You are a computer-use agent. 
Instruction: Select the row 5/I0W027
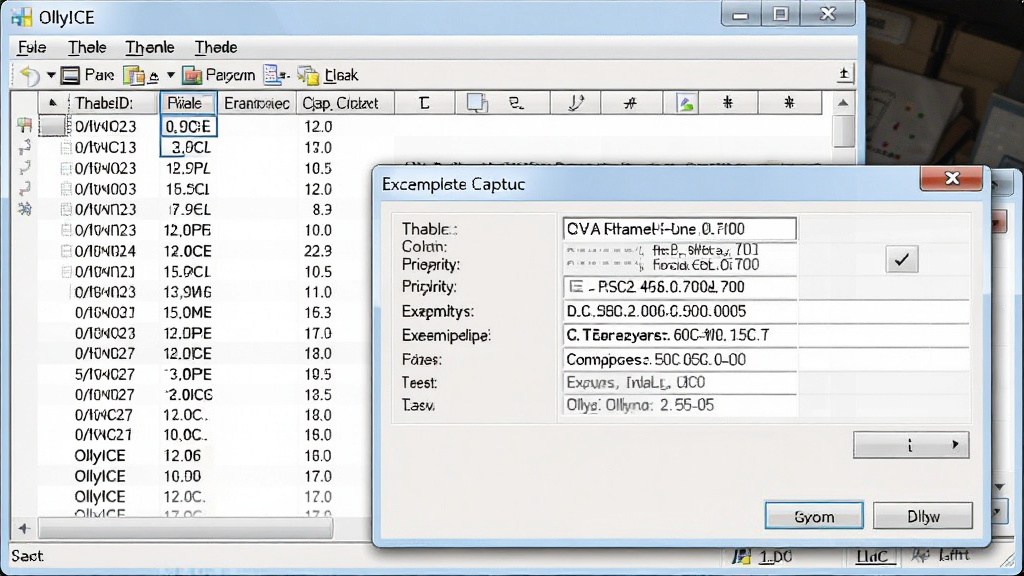(x=202, y=374)
